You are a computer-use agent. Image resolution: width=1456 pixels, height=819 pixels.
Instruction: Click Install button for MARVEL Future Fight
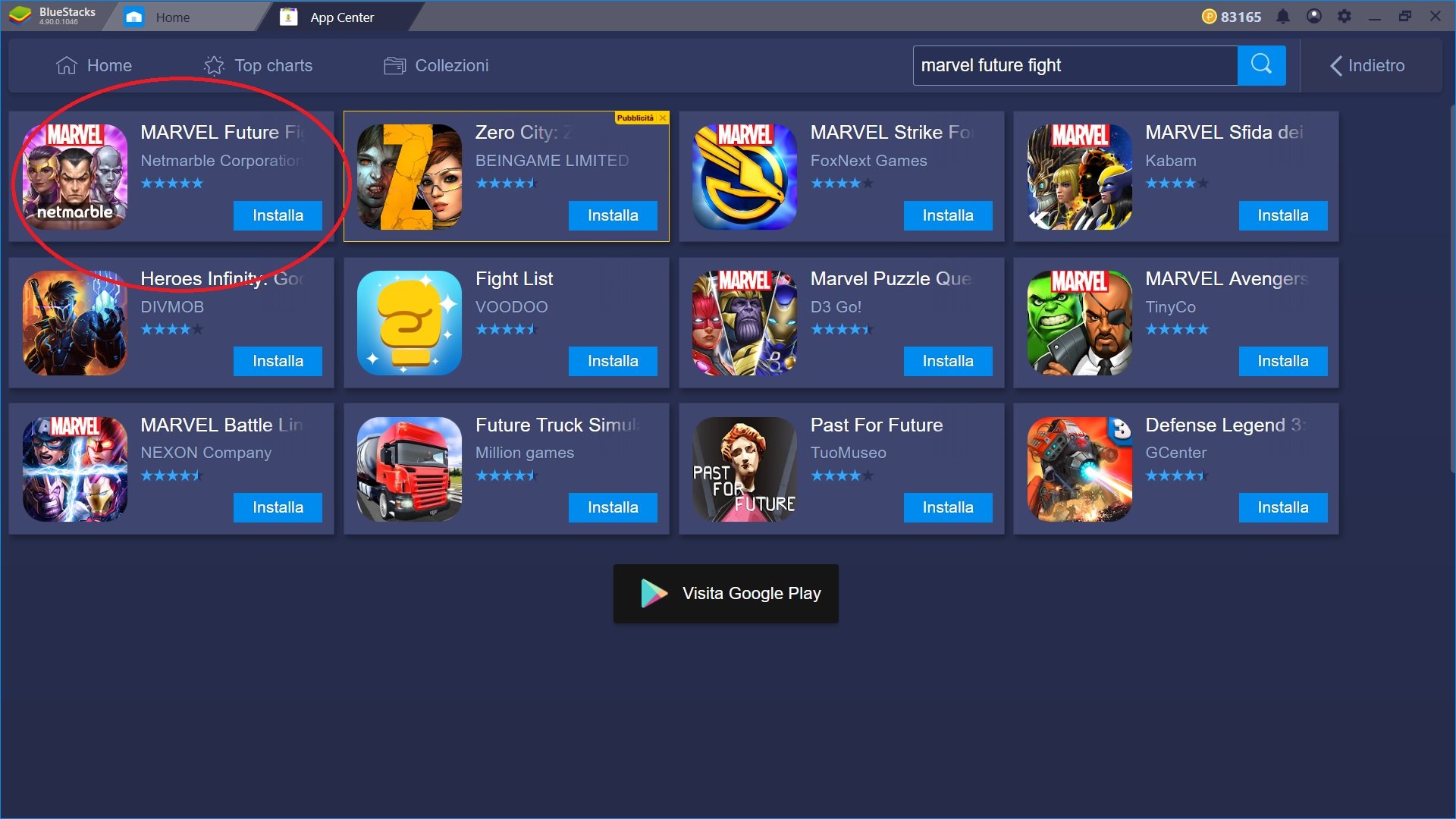[278, 215]
